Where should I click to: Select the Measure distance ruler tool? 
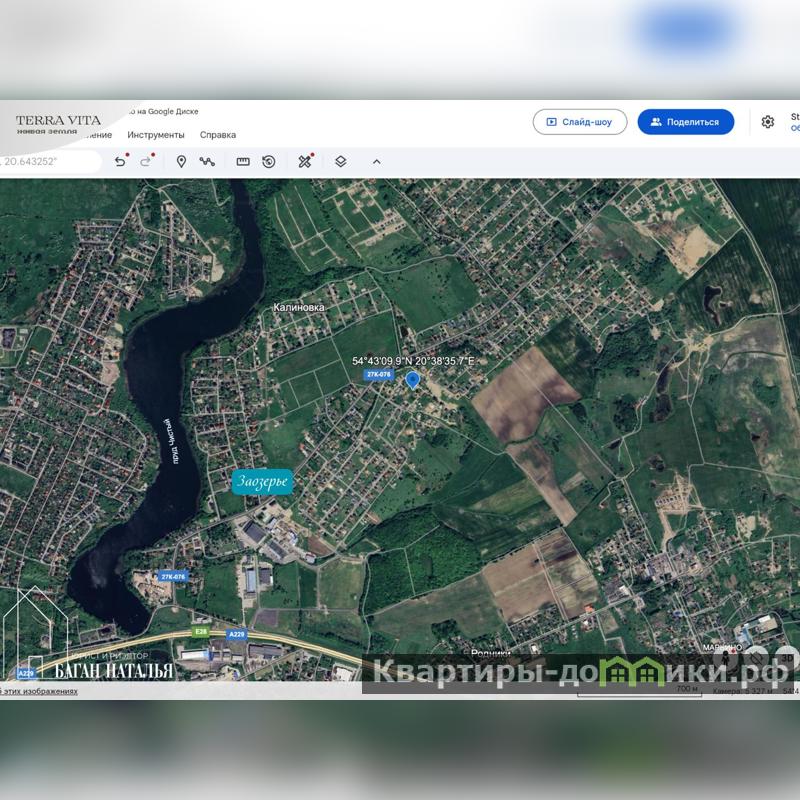(x=243, y=161)
